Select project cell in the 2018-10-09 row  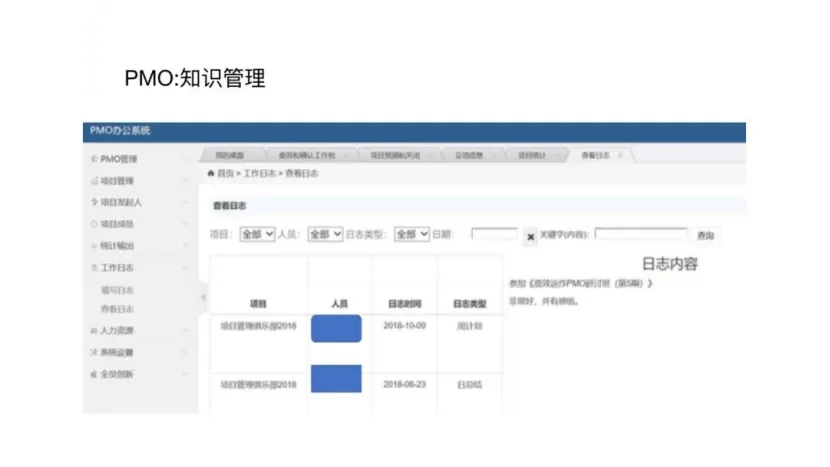click(258, 326)
